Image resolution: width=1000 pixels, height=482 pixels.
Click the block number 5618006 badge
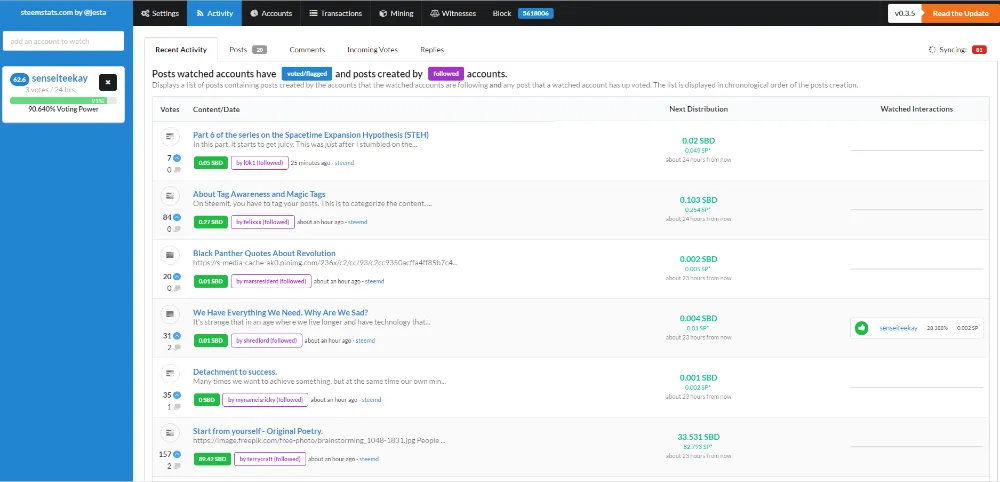pyautogui.click(x=535, y=13)
